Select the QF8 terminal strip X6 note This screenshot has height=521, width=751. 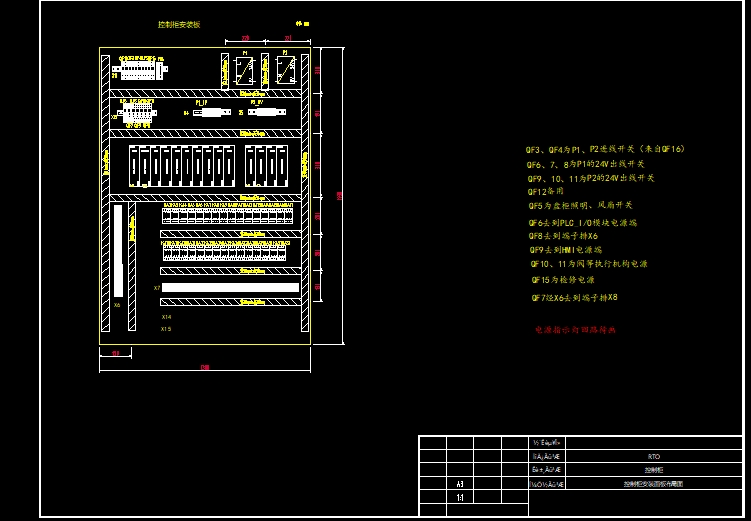(x=563, y=236)
